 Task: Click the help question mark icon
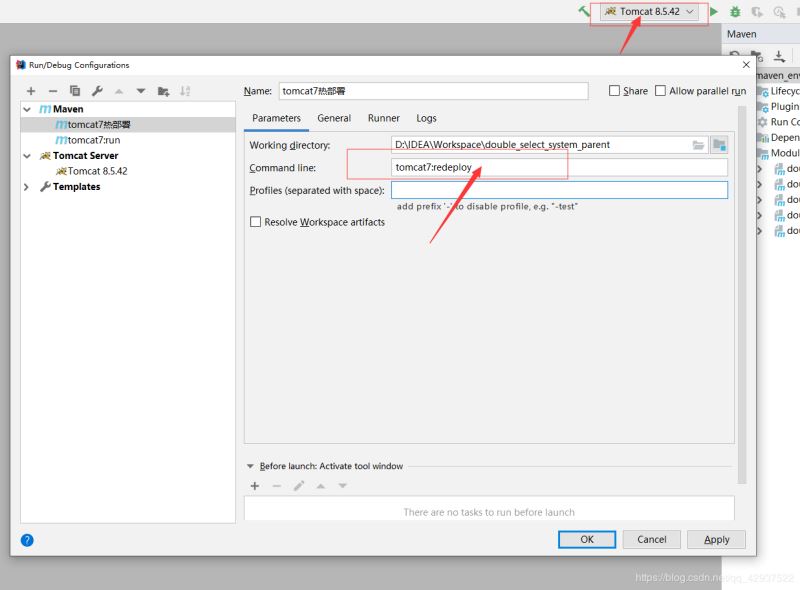point(27,540)
